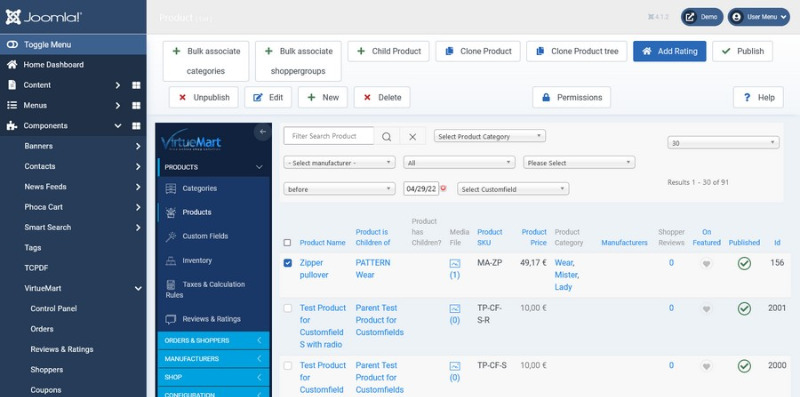
Task: Check the select-all products checkbox in header
Action: pyautogui.click(x=287, y=243)
